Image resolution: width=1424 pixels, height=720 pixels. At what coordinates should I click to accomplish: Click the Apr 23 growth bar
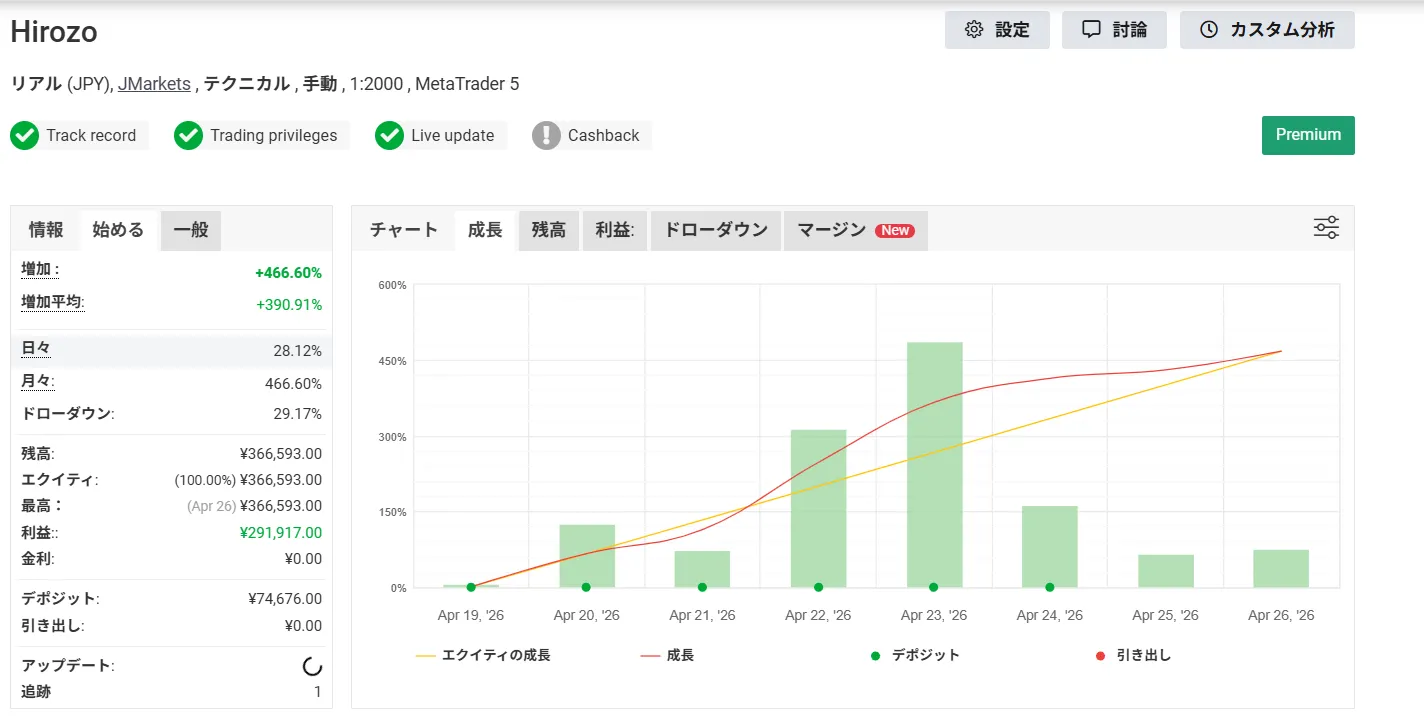coord(934,464)
